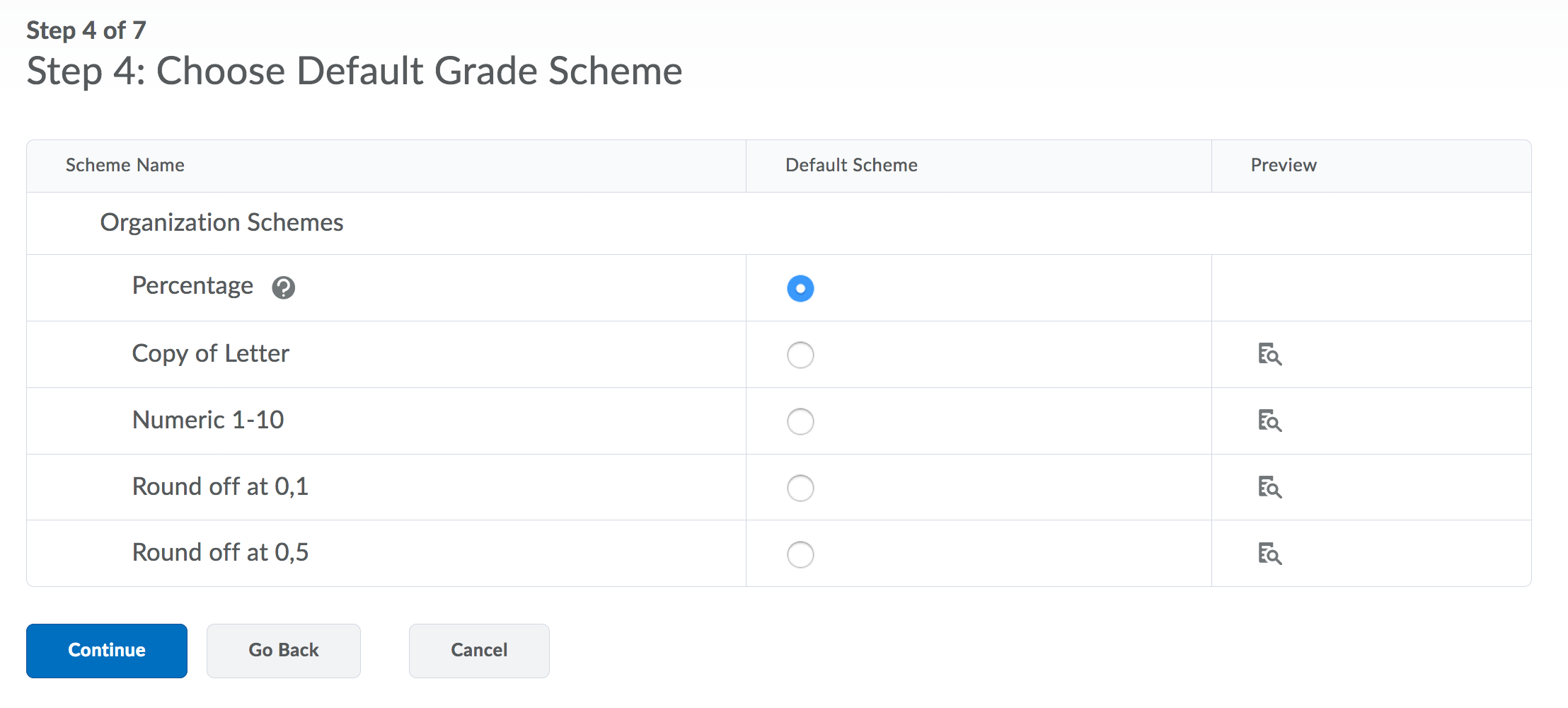Click the Default Scheme column header
1568x708 pixels.
tap(851, 165)
